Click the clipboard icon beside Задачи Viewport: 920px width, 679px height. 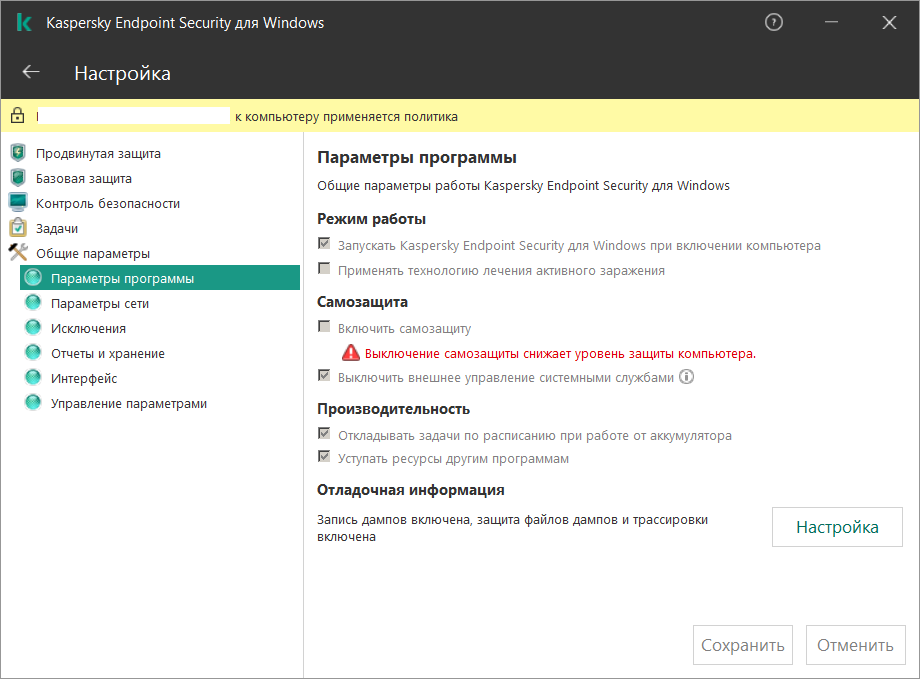[x=17, y=228]
